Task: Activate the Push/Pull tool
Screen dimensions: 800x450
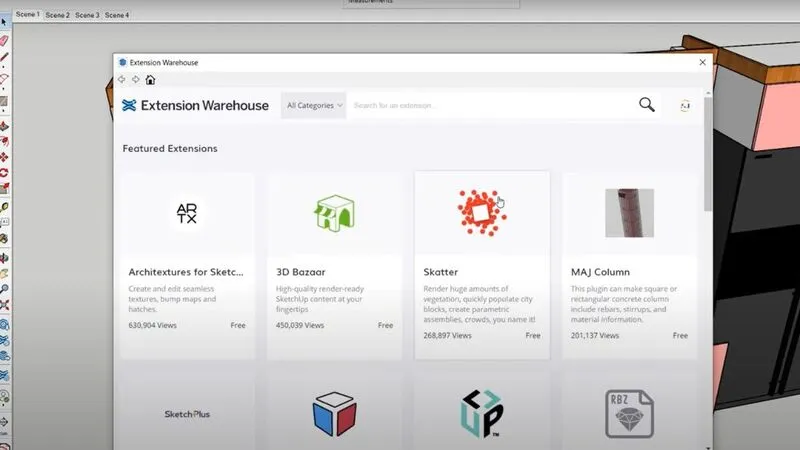Action: pos(4,126)
